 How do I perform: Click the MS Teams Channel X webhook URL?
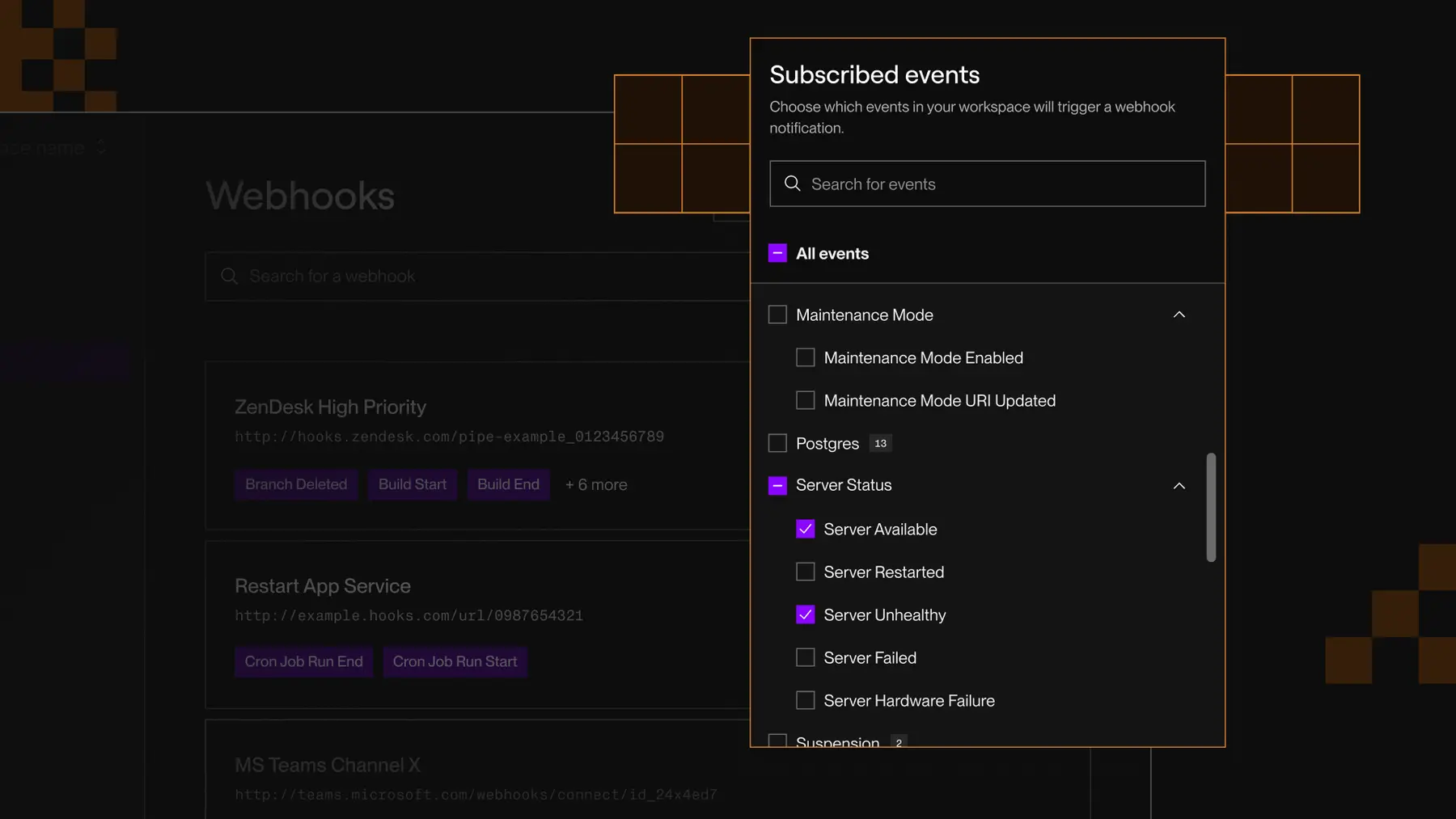tap(476, 794)
